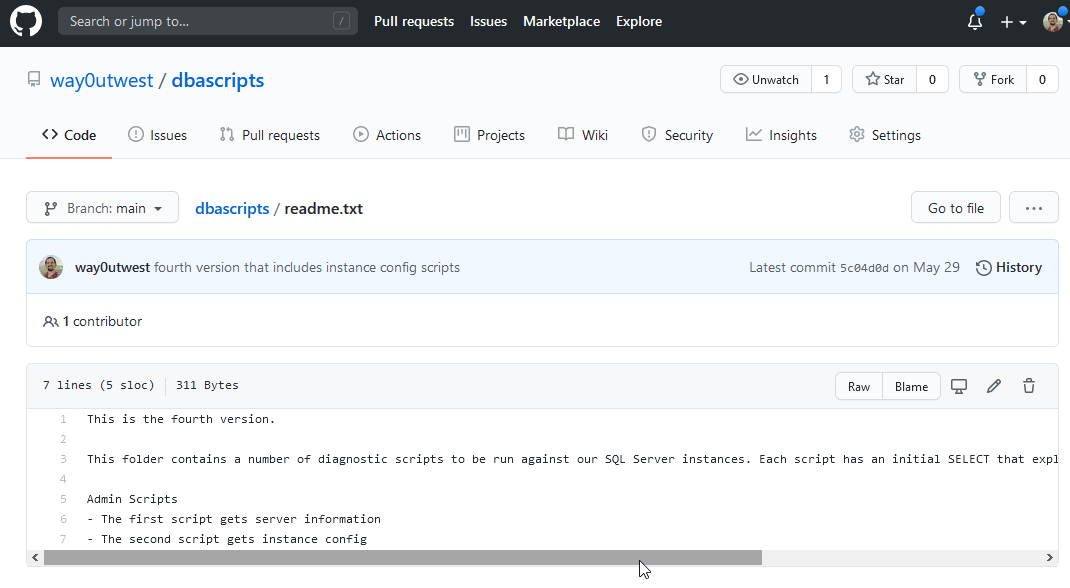Click the Search or jump to field
Screen dimensions: 1070x588
[208, 21]
